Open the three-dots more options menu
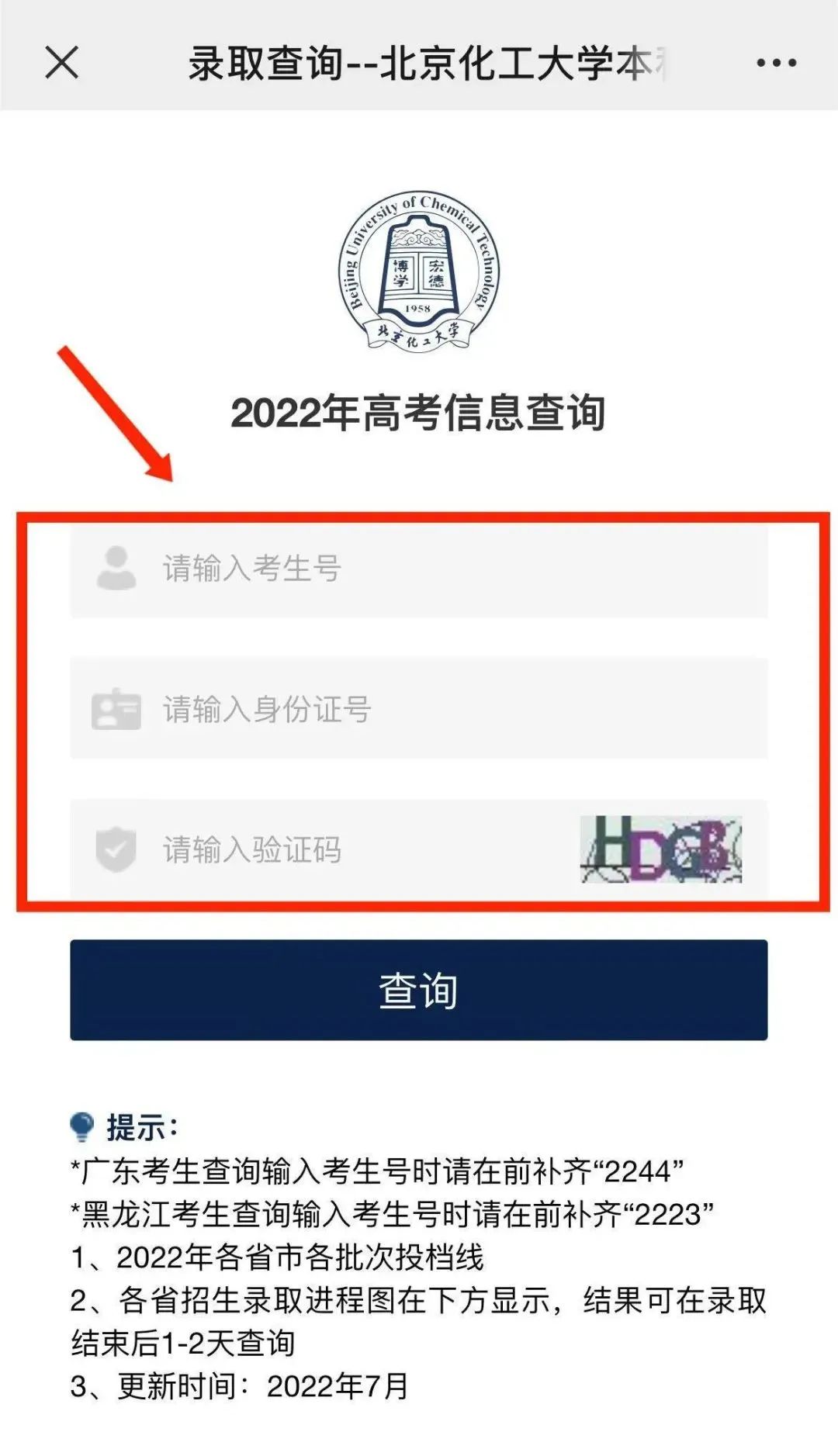Screen dimensions: 838x1456 777,63
